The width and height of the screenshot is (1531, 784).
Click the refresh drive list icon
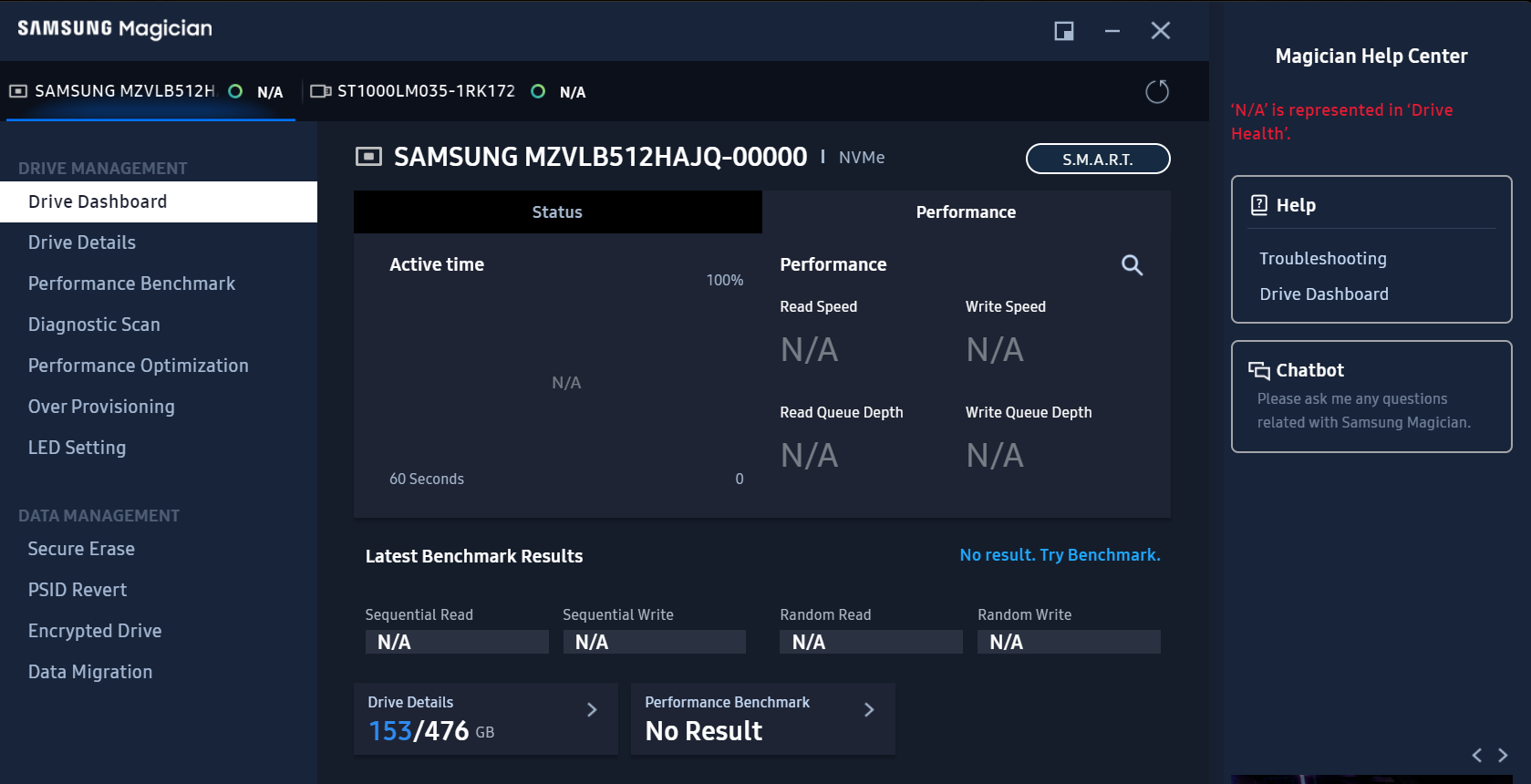pos(1156,91)
